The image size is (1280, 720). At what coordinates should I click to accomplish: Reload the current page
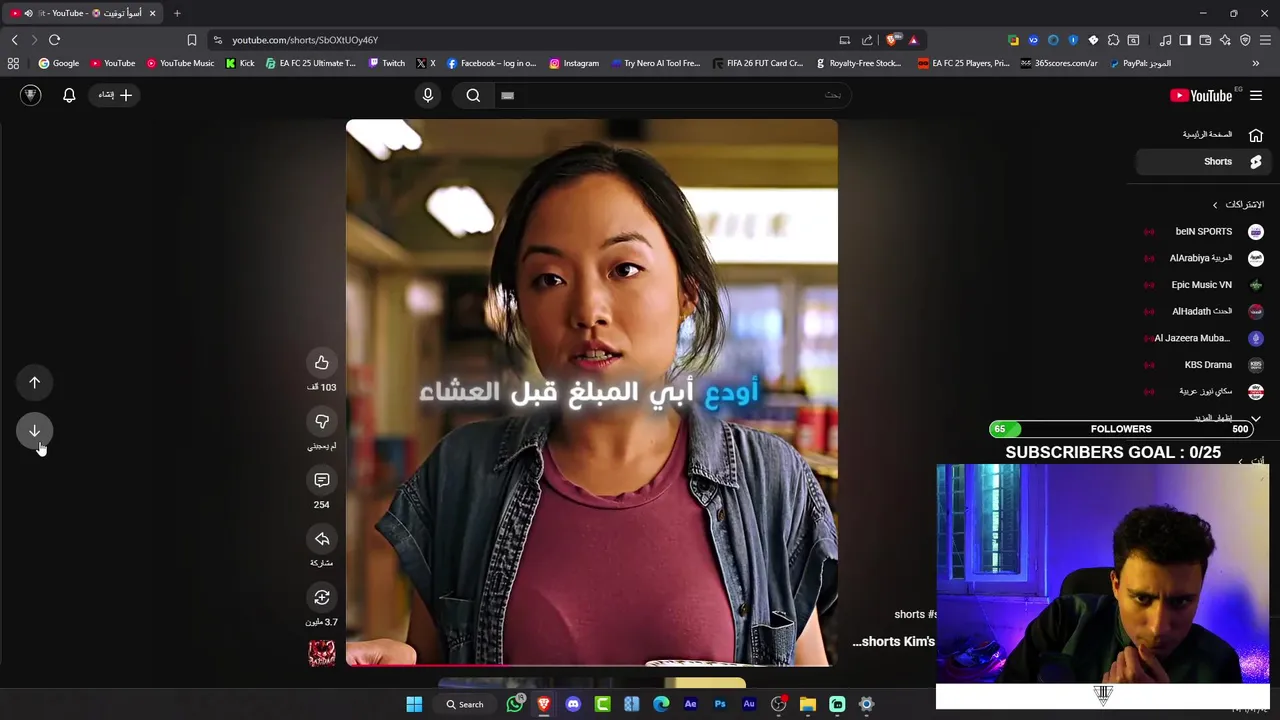[54, 40]
